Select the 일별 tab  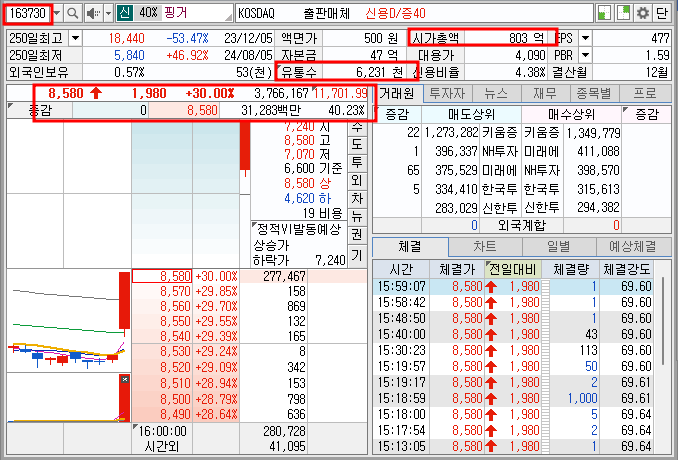click(559, 246)
